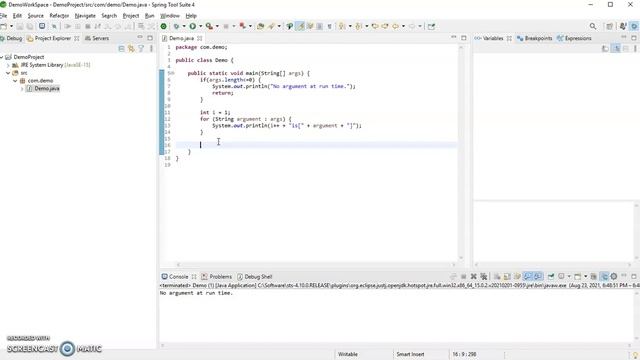The width and height of the screenshot is (640, 360).
Task: Switch to the Breakpoints tab
Action: point(534,38)
